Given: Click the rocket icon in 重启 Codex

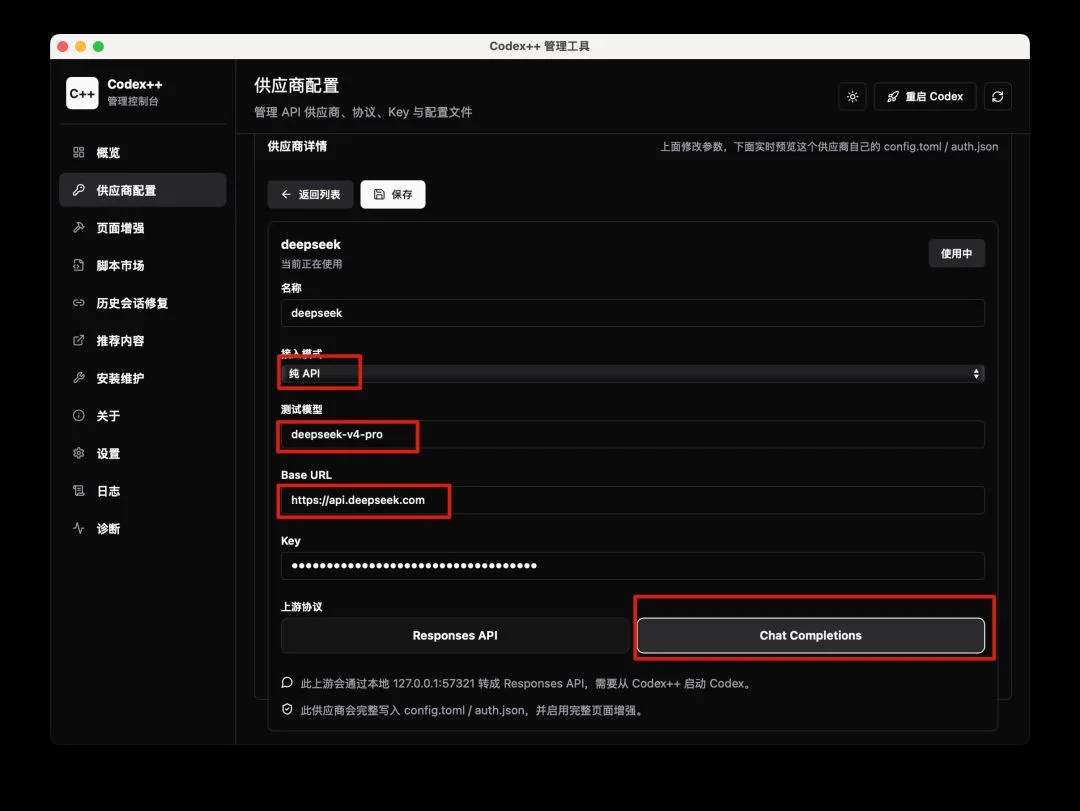Looking at the screenshot, I should (893, 96).
